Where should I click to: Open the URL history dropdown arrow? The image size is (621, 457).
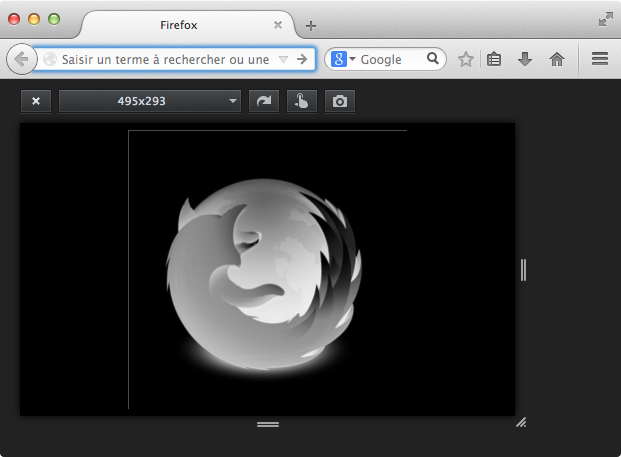coord(283,59)
